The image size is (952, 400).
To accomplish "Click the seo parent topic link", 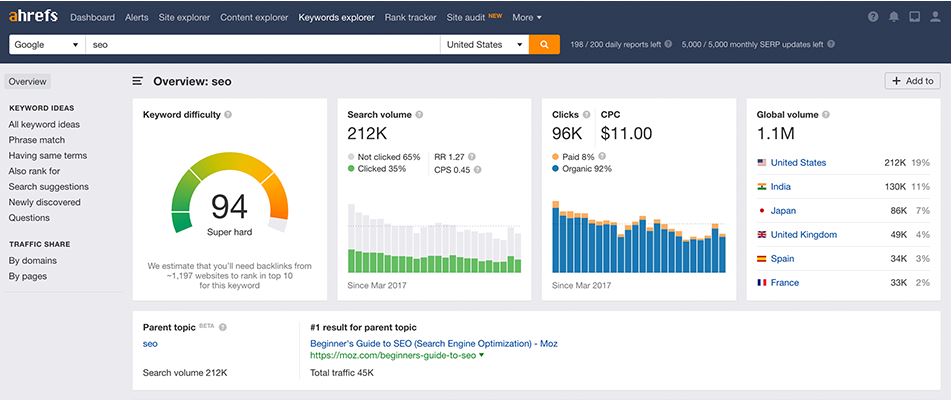I will [x=150, y=344].
